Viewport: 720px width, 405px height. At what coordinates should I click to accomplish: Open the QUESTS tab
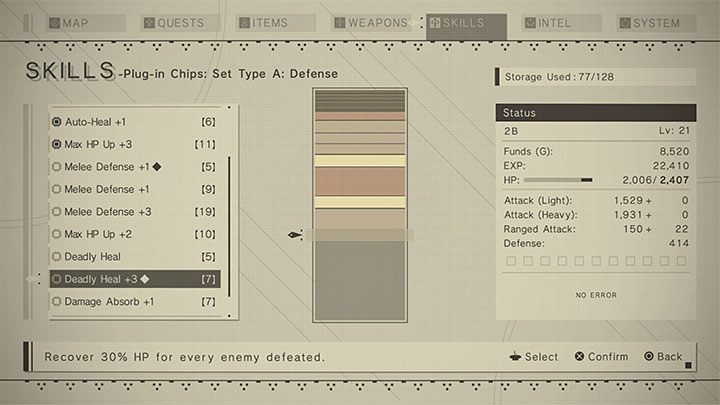coord(181,23)
